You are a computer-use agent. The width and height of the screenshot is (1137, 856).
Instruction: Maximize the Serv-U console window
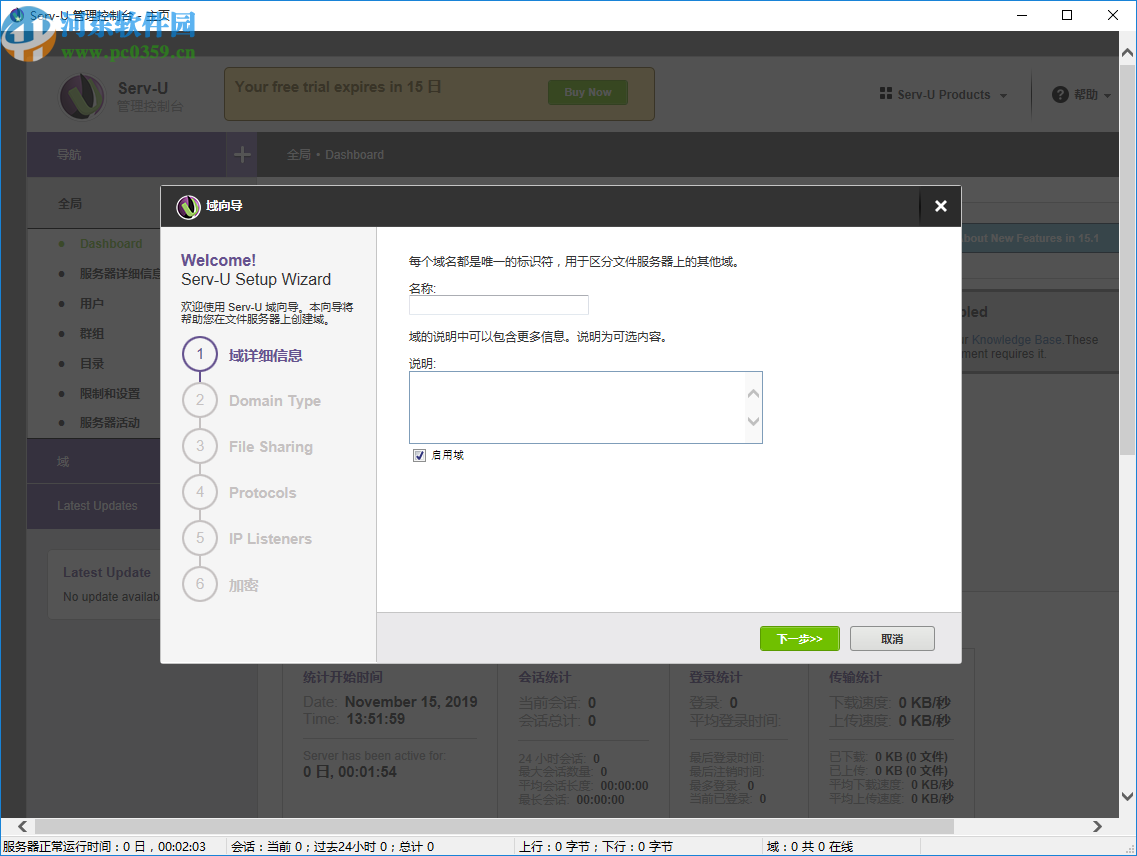click(x=1067, y=15)
